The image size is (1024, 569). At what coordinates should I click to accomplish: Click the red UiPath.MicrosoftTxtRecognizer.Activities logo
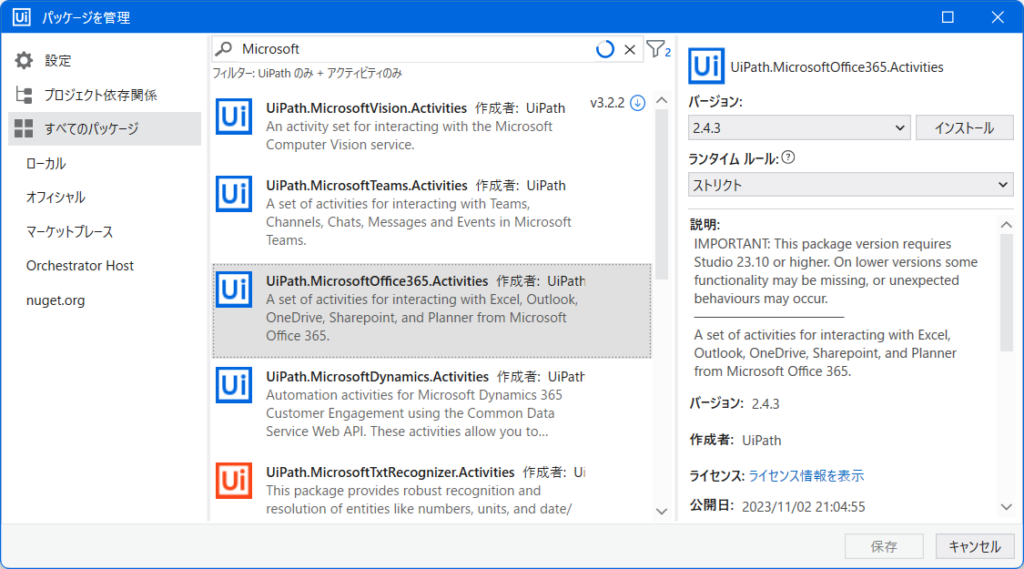coord(234,480)
